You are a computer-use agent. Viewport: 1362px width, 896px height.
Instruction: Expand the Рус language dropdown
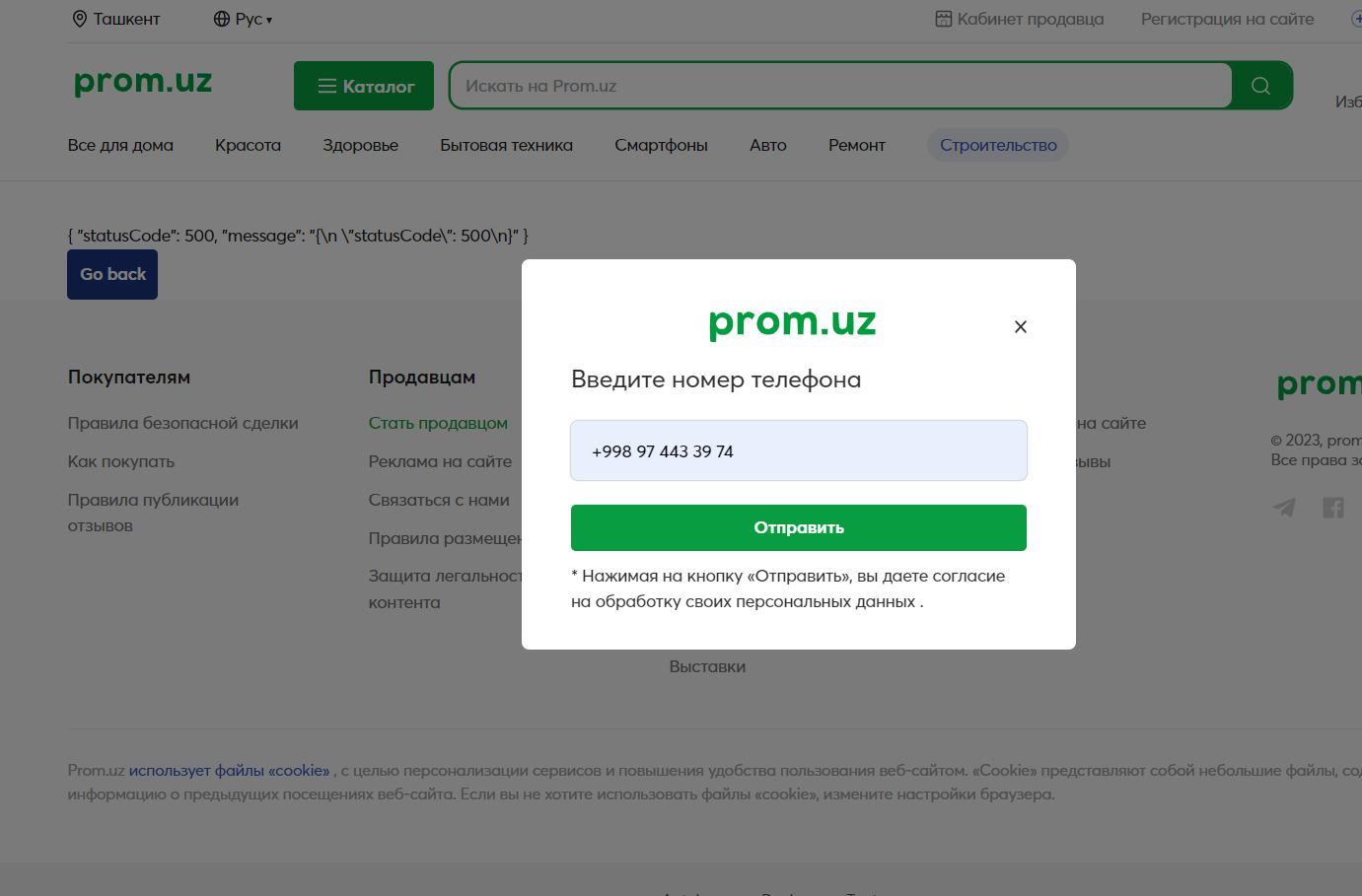253,19
